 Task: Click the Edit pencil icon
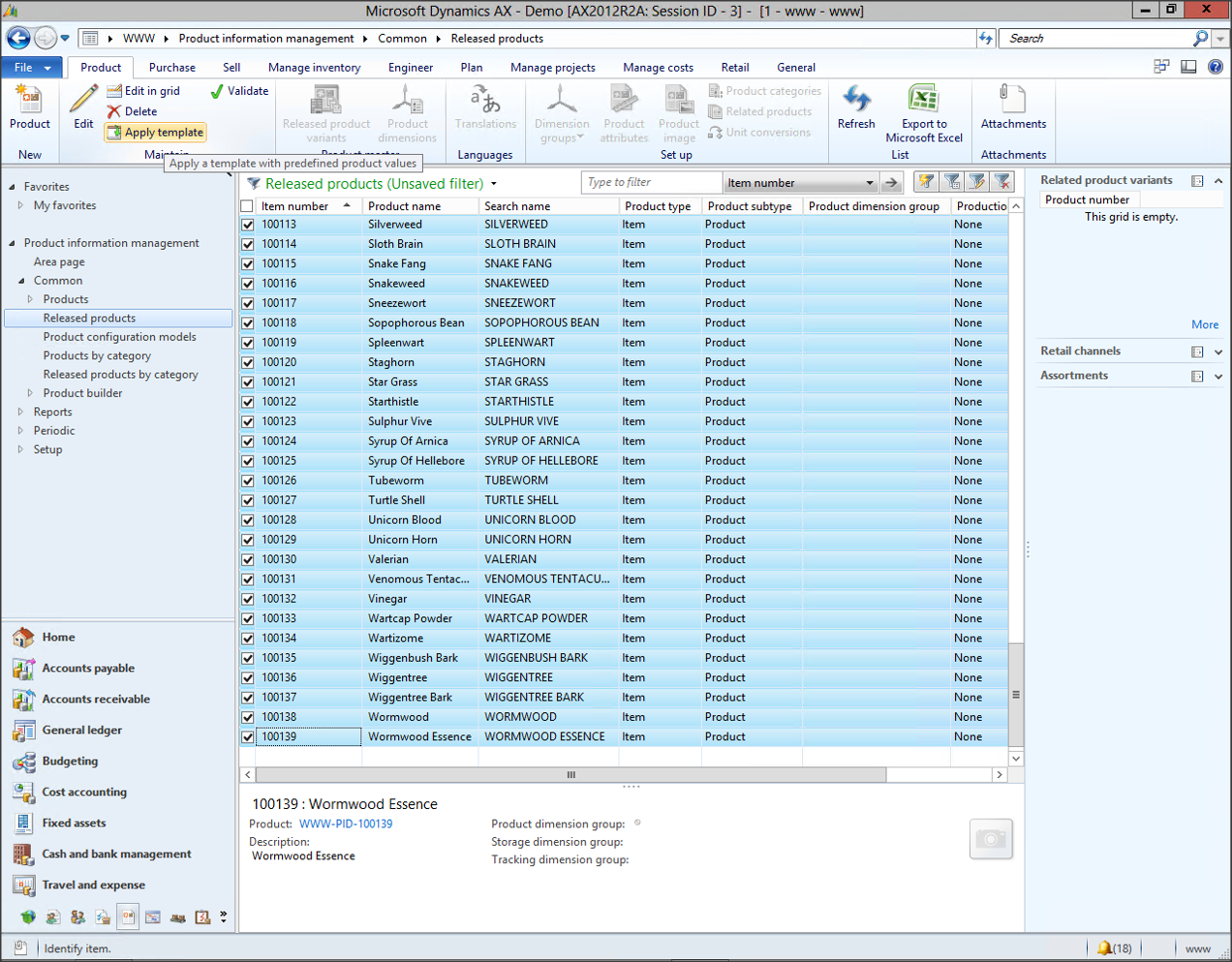click(83, 100)
